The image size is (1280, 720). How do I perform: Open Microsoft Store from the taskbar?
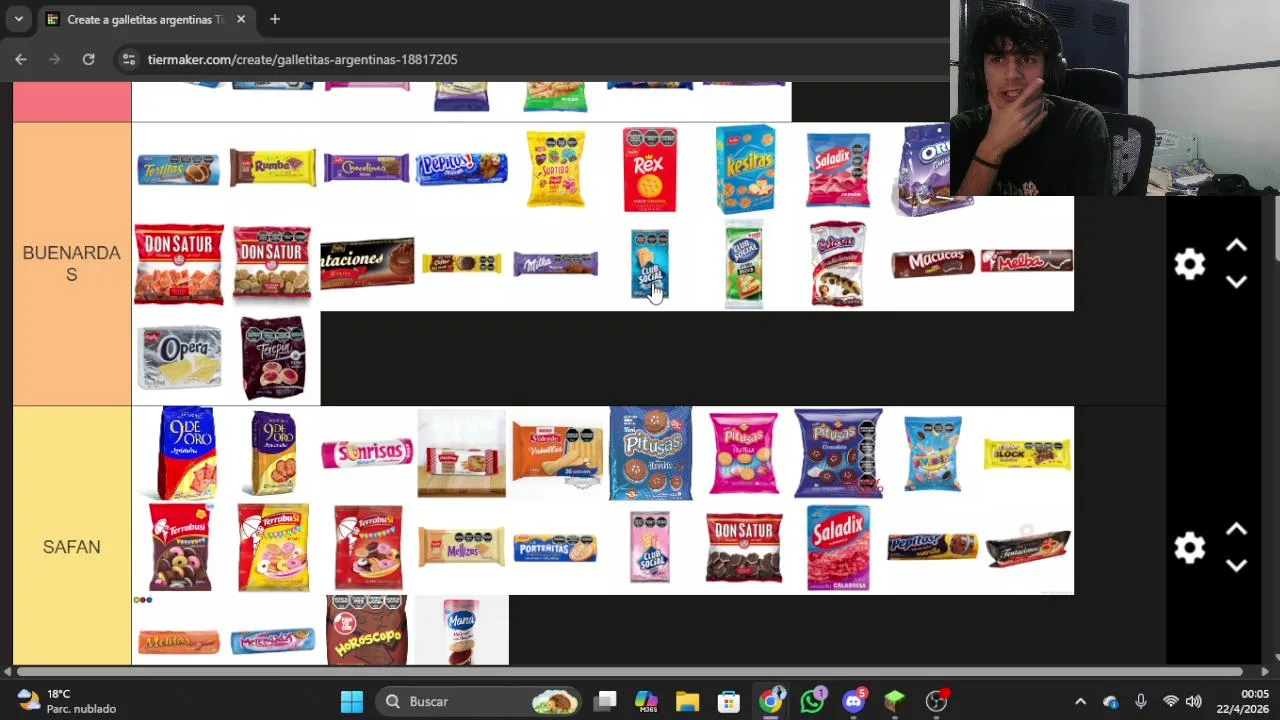point(728,701)
